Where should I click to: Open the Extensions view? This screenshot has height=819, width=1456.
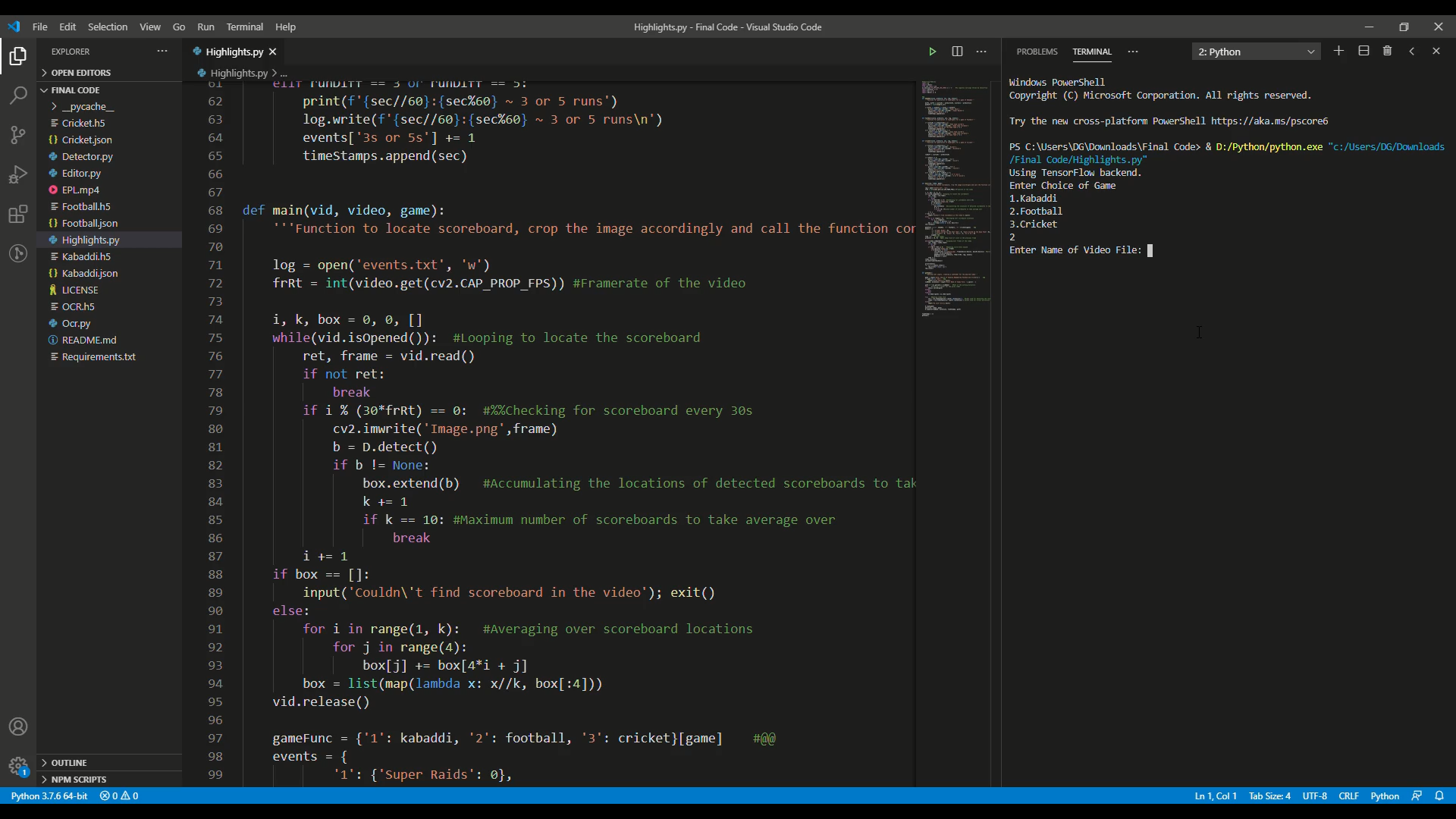[x=18, y=214]
